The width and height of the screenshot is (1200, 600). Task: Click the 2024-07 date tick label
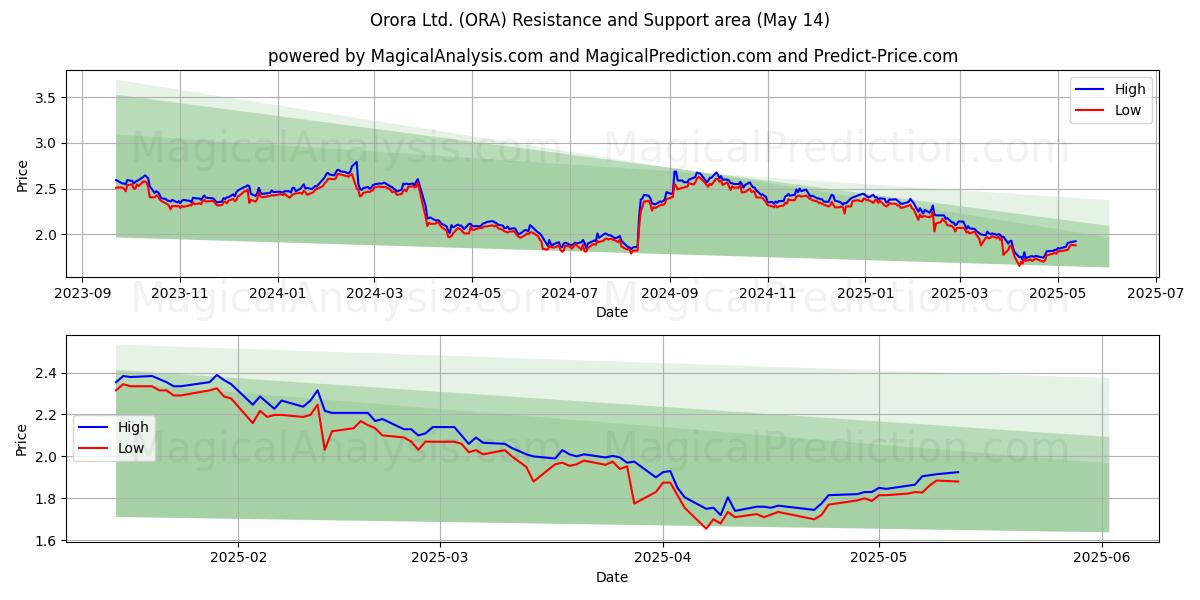tap(570, 294)
